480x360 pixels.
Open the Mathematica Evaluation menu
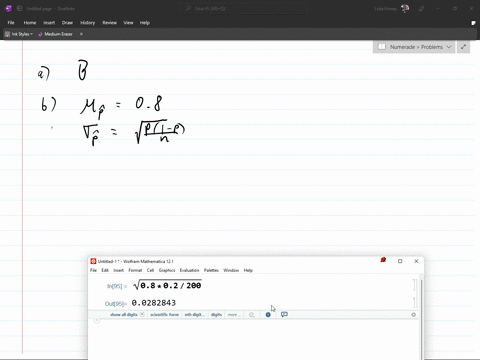[x=189, y=270]
